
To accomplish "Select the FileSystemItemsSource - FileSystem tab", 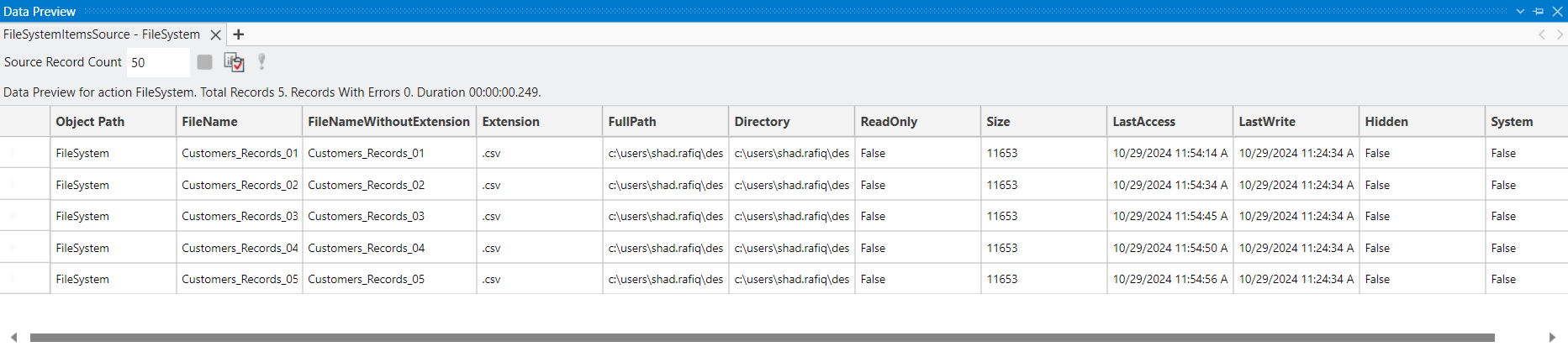I will 102,34.
